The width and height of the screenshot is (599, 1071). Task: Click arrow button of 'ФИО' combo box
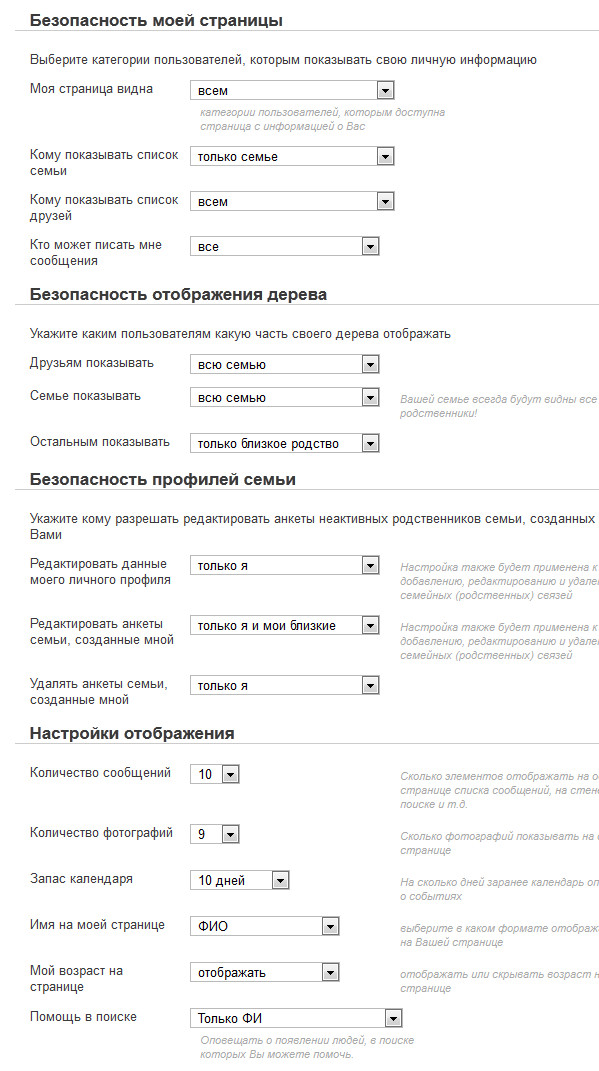pyautogui.click(x=330, y=927)
